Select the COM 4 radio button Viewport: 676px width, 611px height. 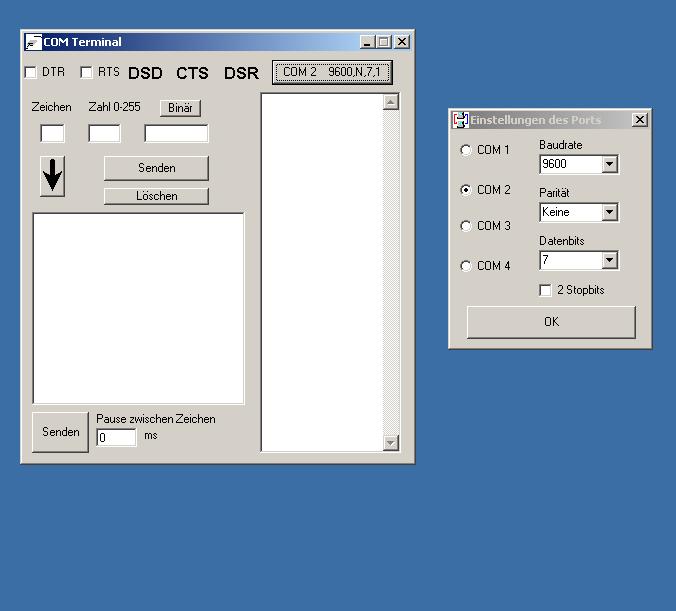[466, 266]
